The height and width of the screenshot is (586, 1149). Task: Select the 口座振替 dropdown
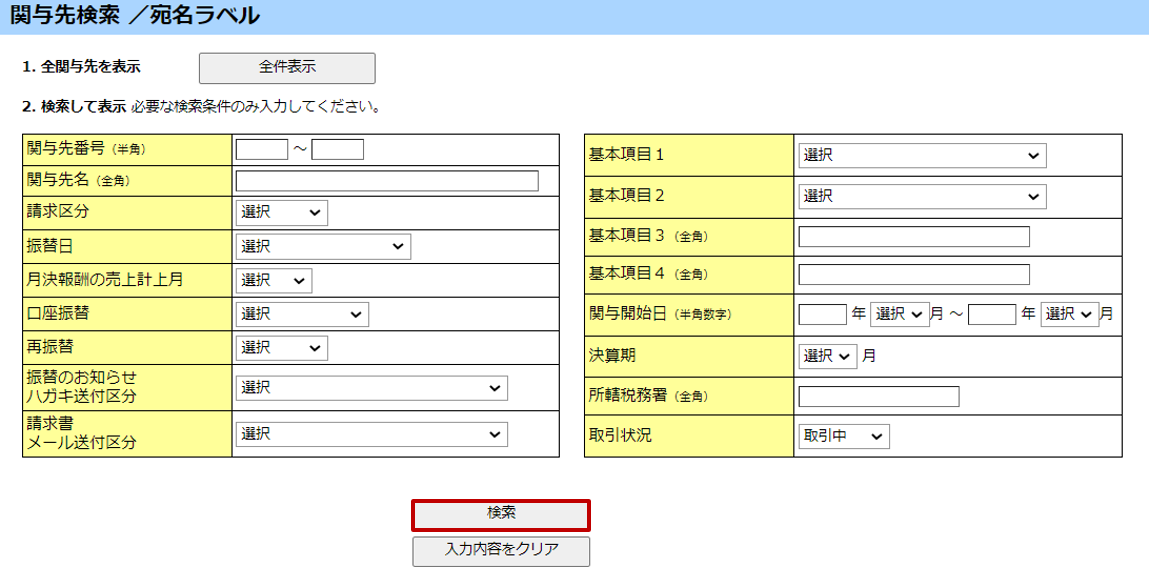pyautogui.click(x=302, y=315)
